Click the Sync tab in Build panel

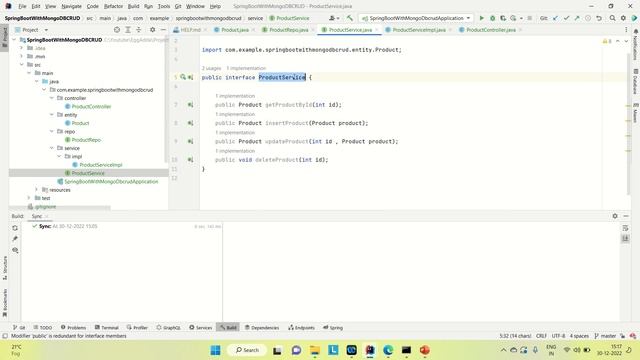tap(37, 216)
